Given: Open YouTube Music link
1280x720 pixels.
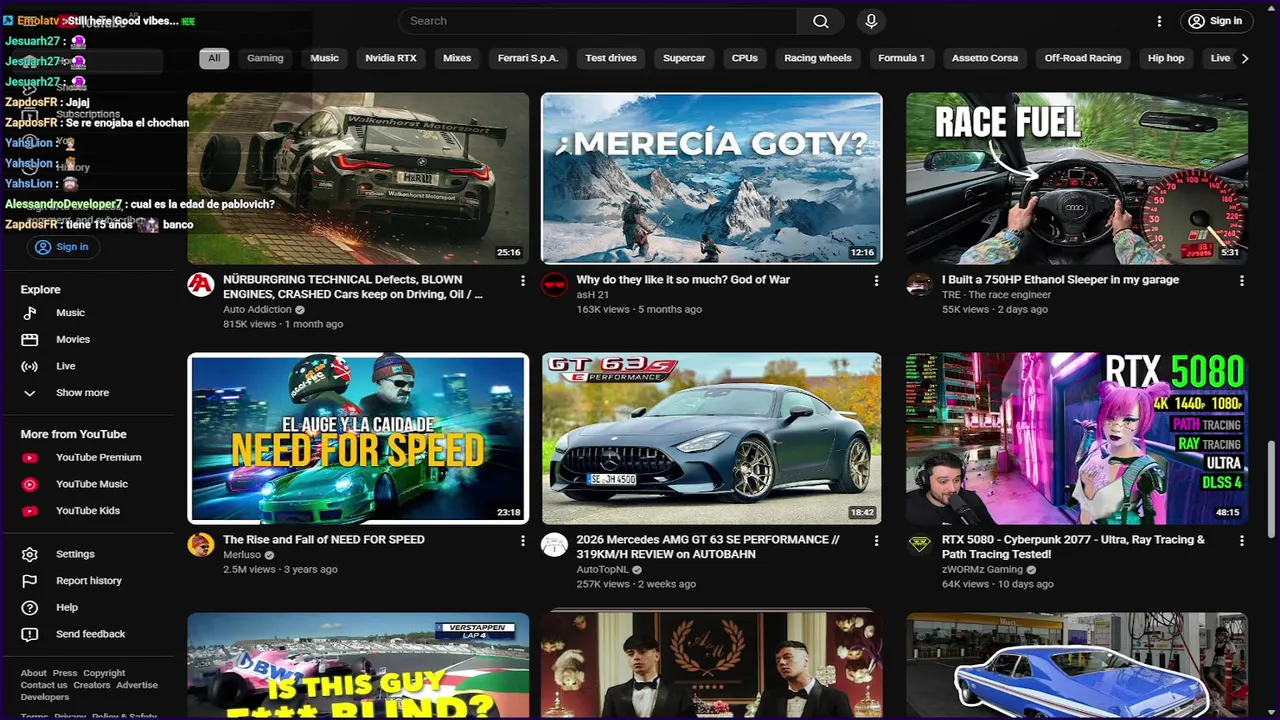Looking at the screenshot, I should pyautogui.click(x=90, y=484).
